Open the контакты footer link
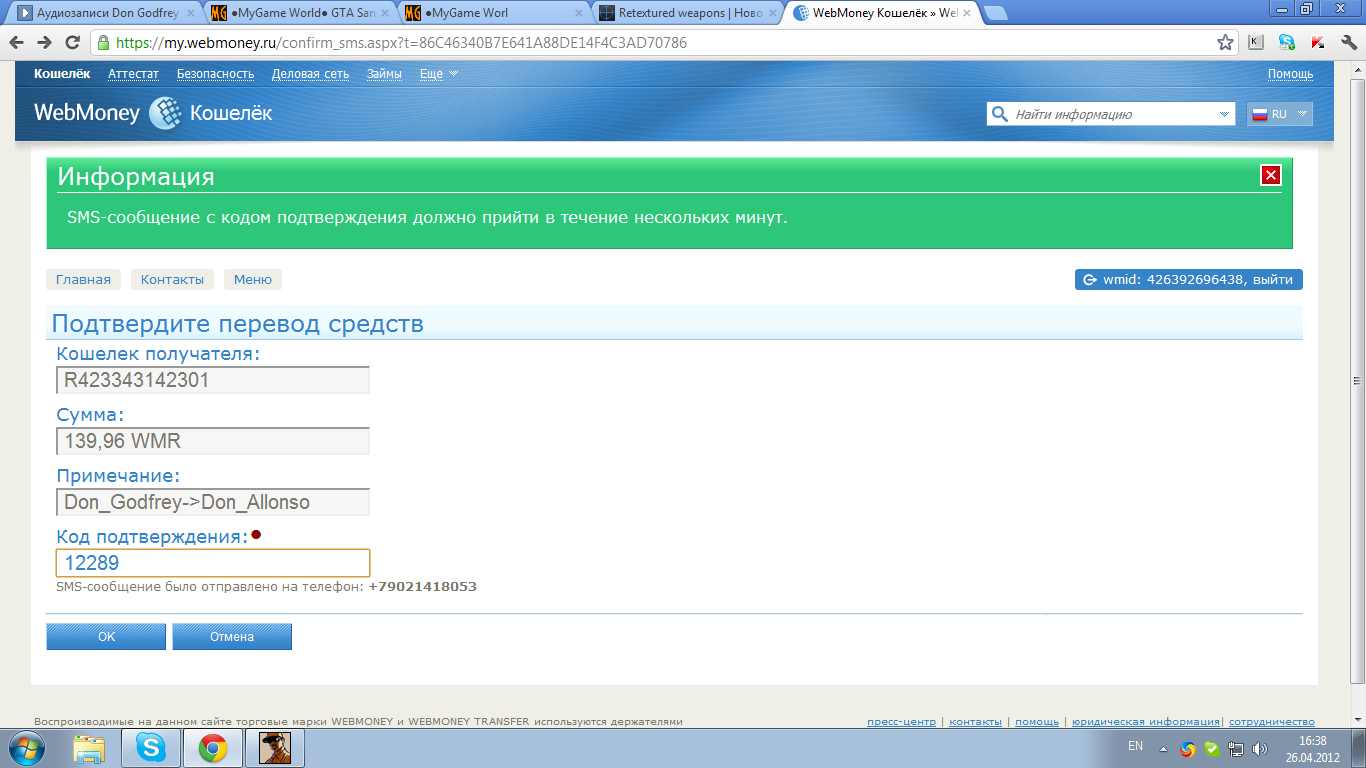This screenshot has width=1366, height=768. pos(975,721)
